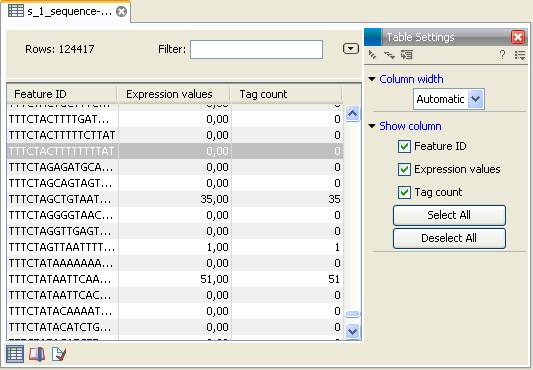The width and height of the screenshot is (533, 370).
Task: Open the book view icon at bottom
Action: click(x=37, y=354)
